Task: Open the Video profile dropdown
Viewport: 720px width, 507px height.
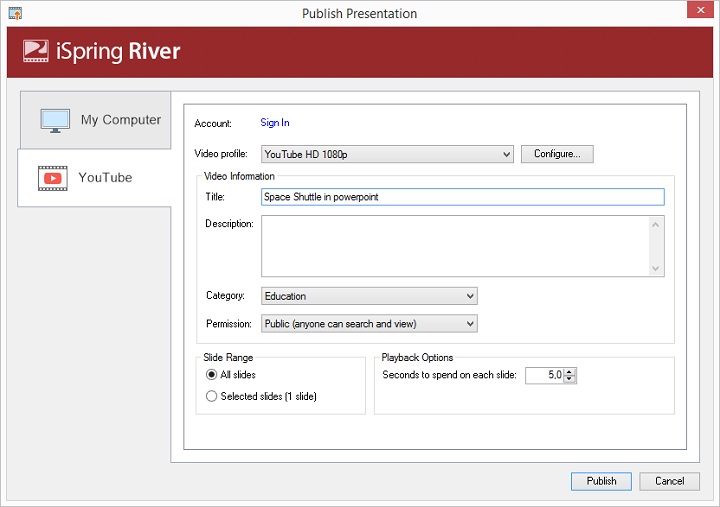Action: pyautogui.click(x=387, y=154)
